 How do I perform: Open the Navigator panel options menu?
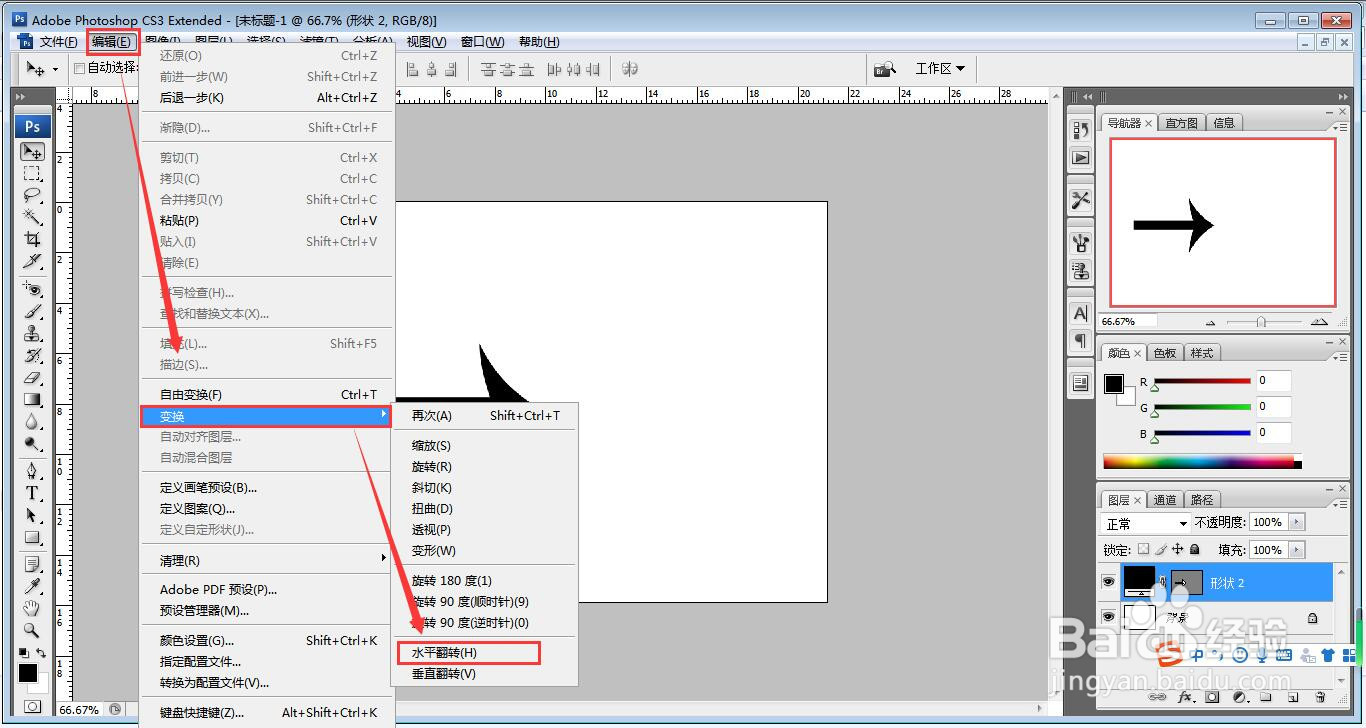1338,127
